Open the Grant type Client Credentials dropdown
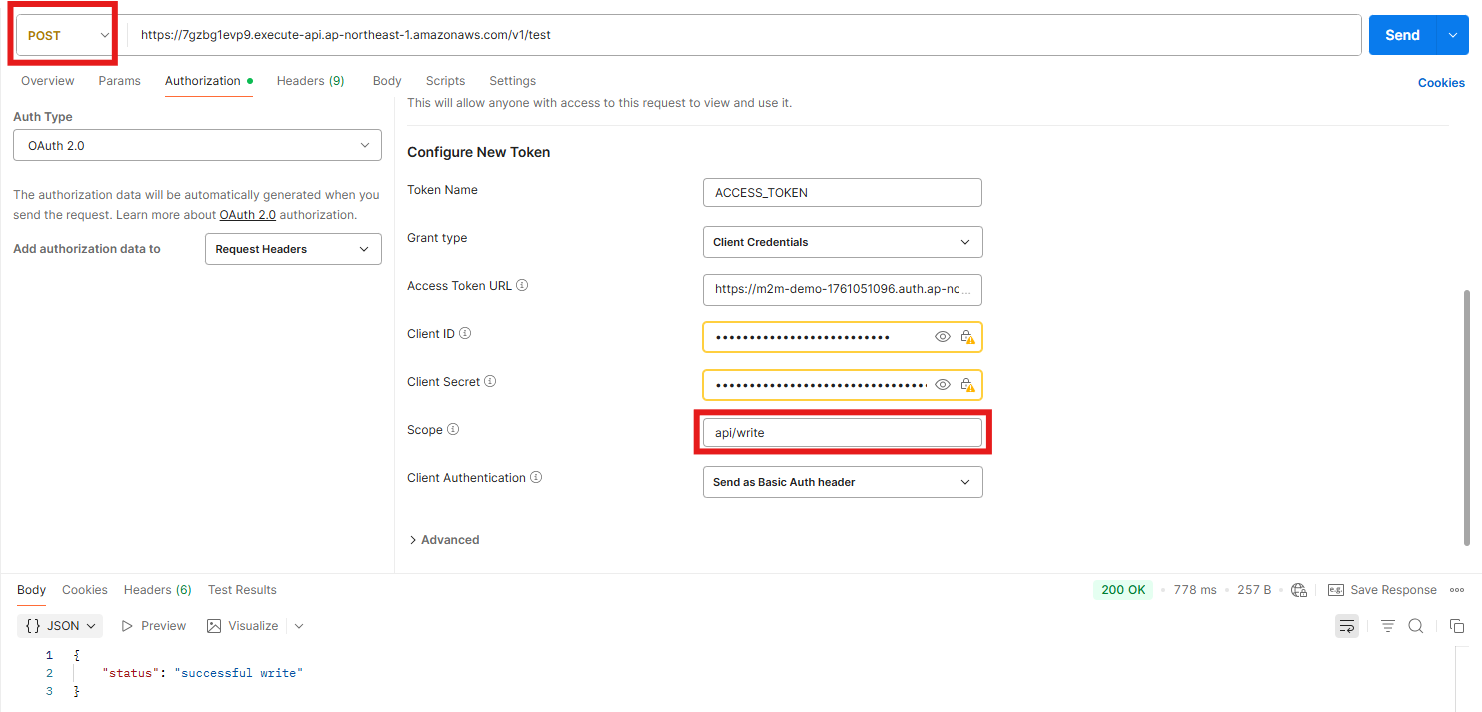 pyautogui.click(x=842, y=242)
